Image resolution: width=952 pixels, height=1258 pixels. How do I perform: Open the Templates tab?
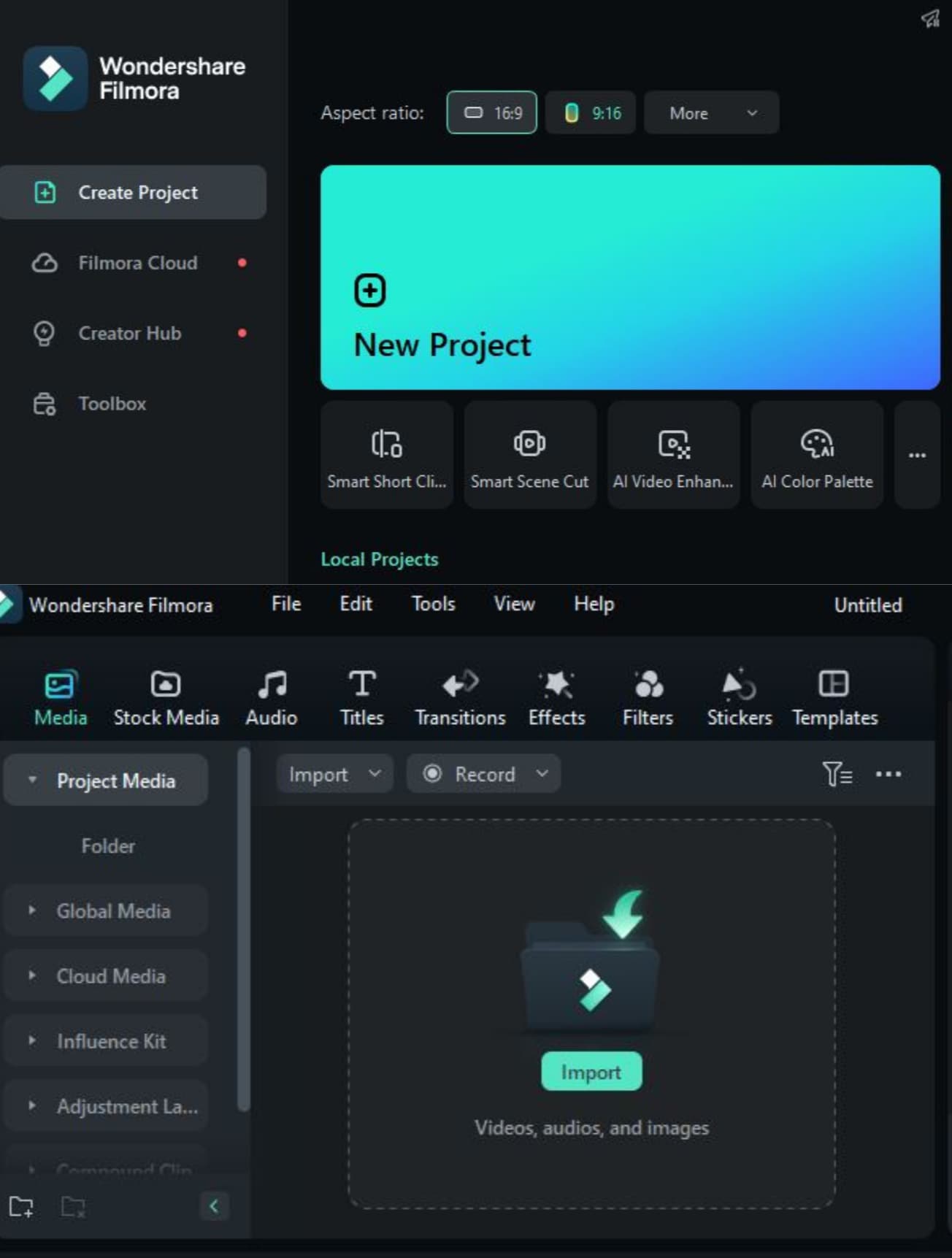(x=834, y=698)
